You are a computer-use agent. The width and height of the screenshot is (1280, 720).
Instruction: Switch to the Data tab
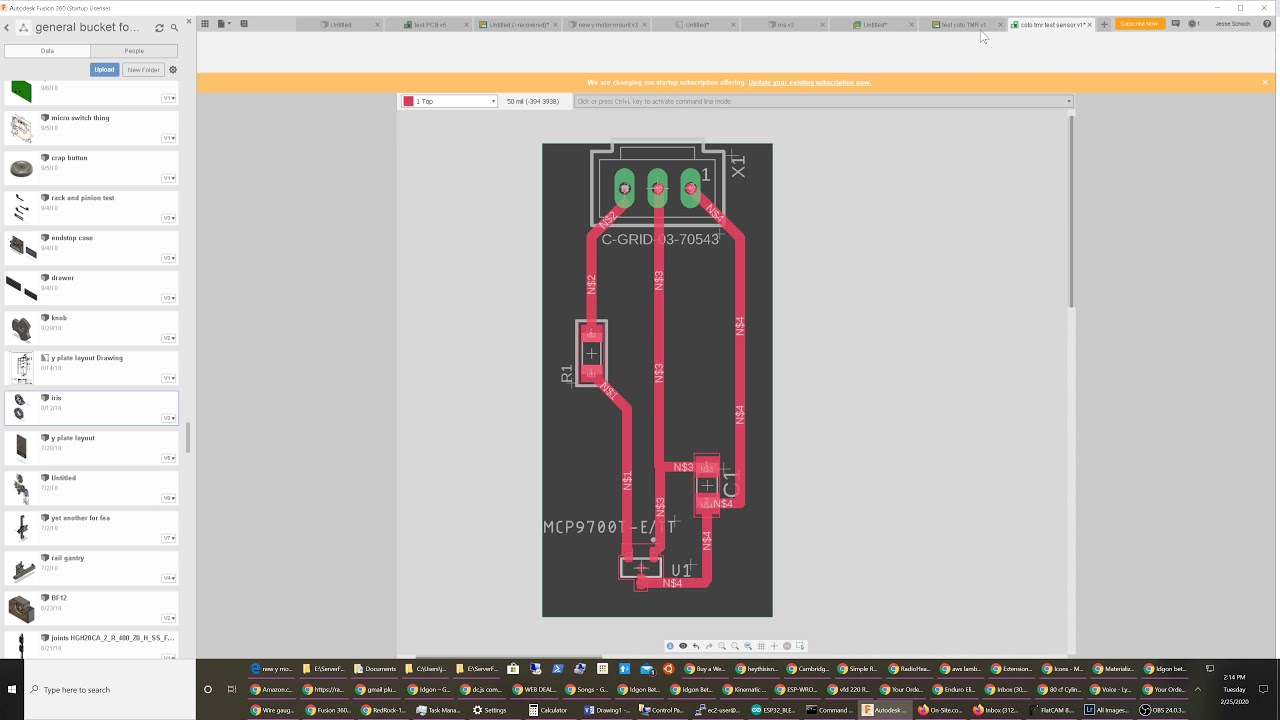(x=47, y=50)
